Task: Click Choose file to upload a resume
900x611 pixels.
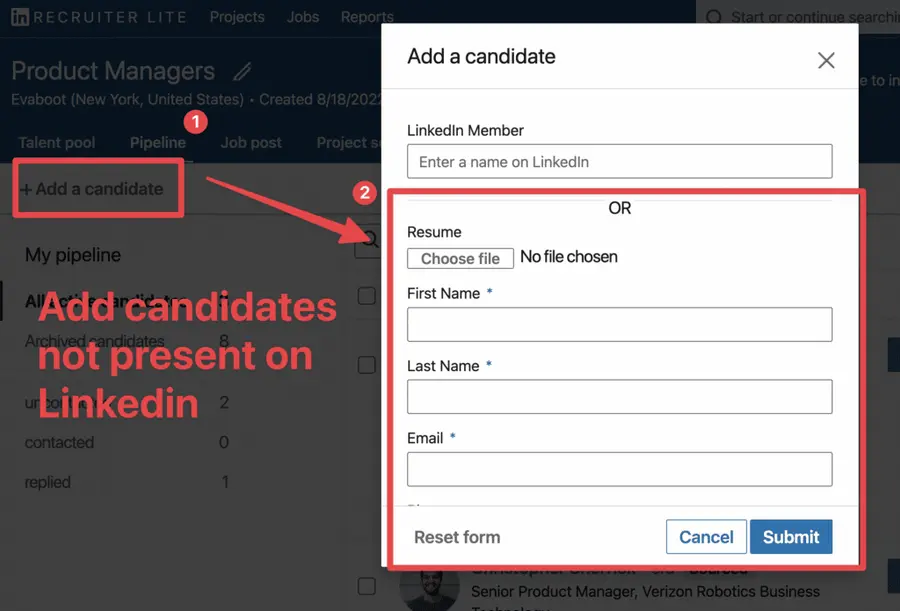Action: (460, 258)
